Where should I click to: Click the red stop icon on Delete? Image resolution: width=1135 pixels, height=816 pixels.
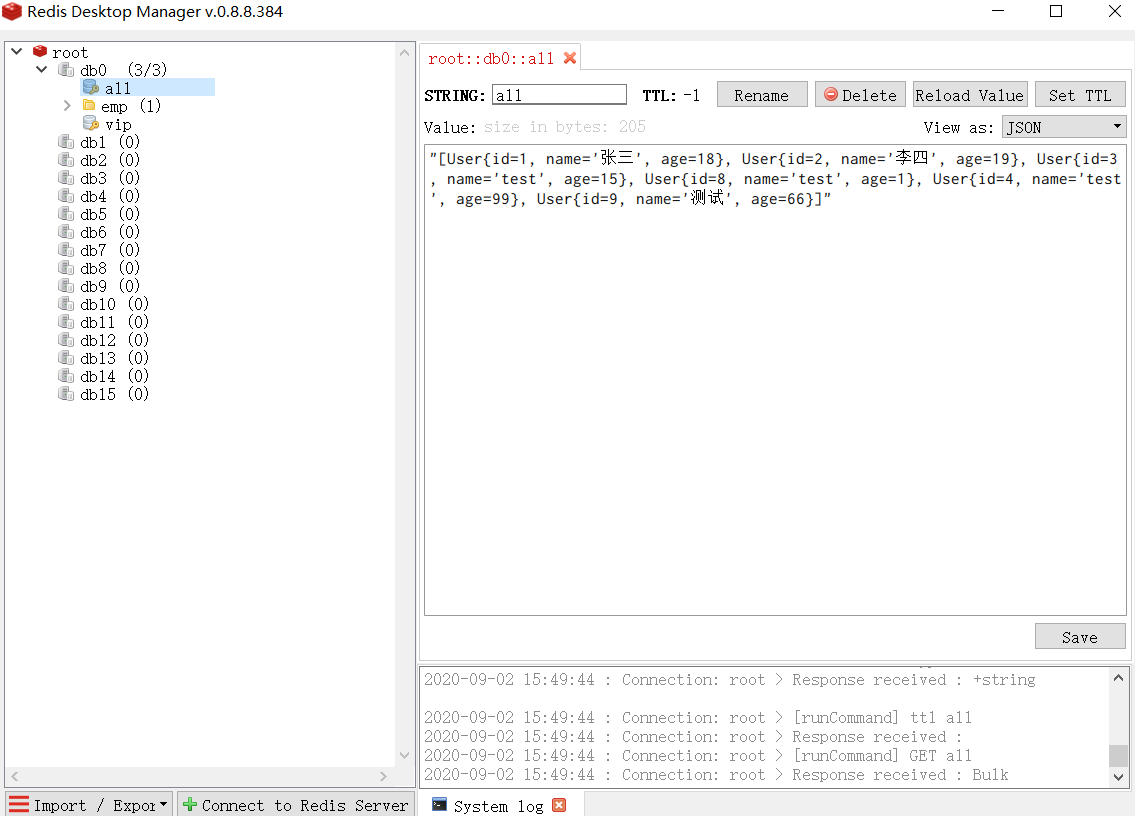point(831,94)
